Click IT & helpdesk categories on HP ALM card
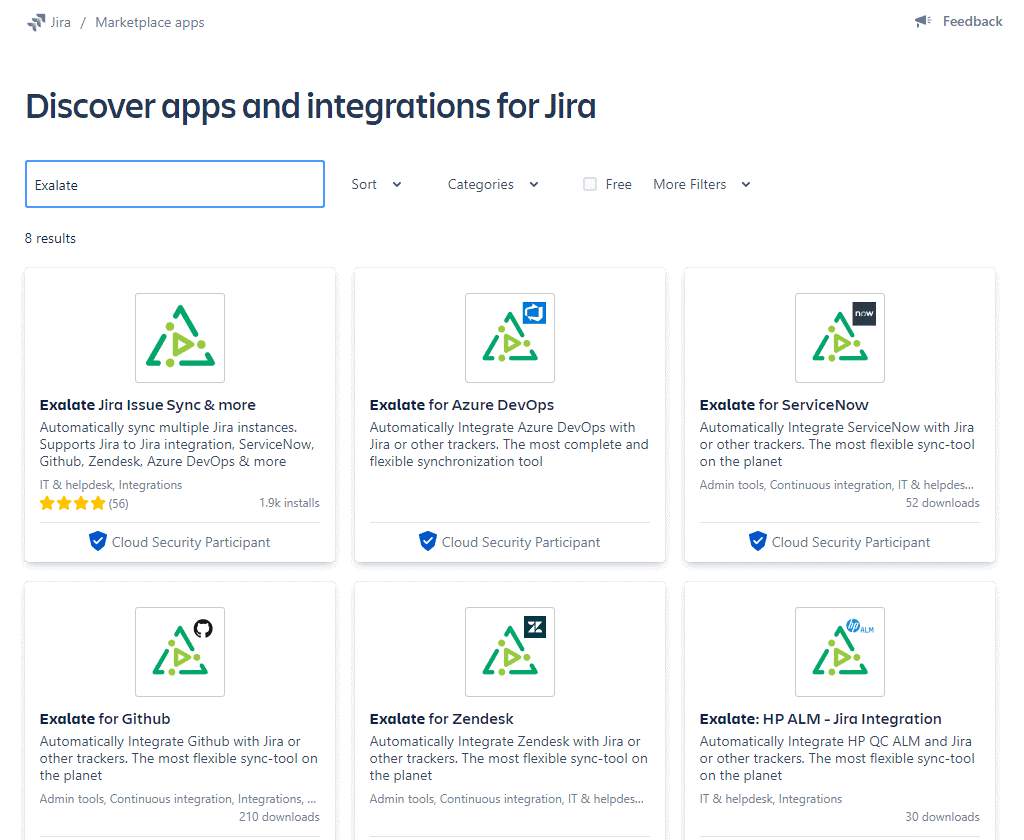The height and width of the screenshot is (840, 1024). click(x=771, y=799)
